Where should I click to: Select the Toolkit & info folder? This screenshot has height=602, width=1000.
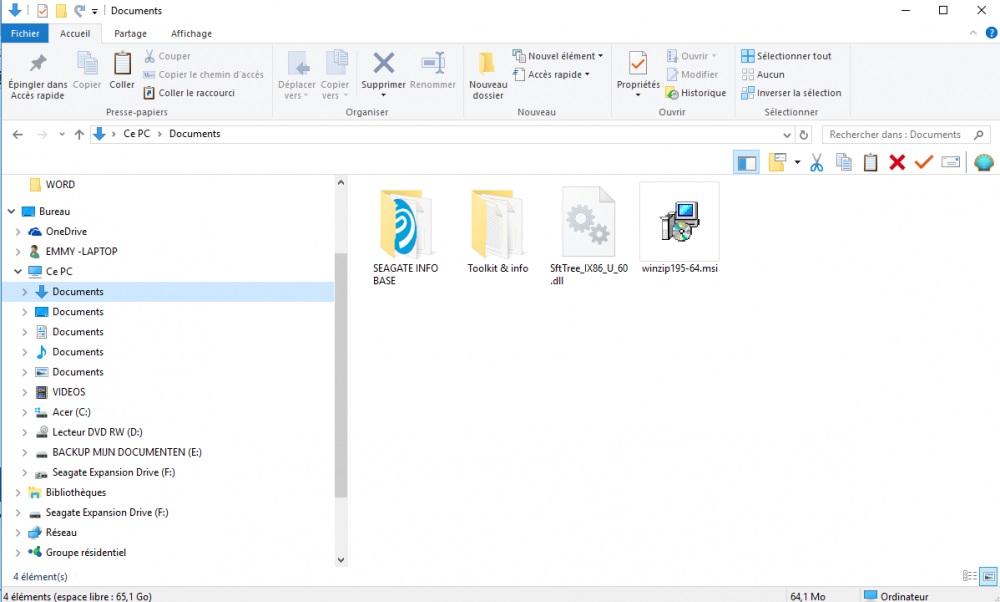(x=497, y=231)
